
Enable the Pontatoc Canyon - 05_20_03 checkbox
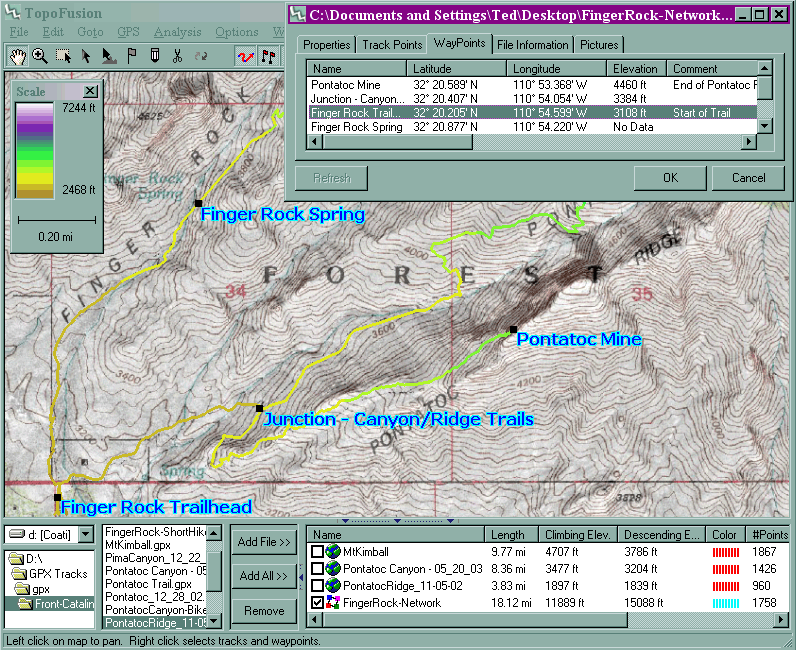coord(318,569)
